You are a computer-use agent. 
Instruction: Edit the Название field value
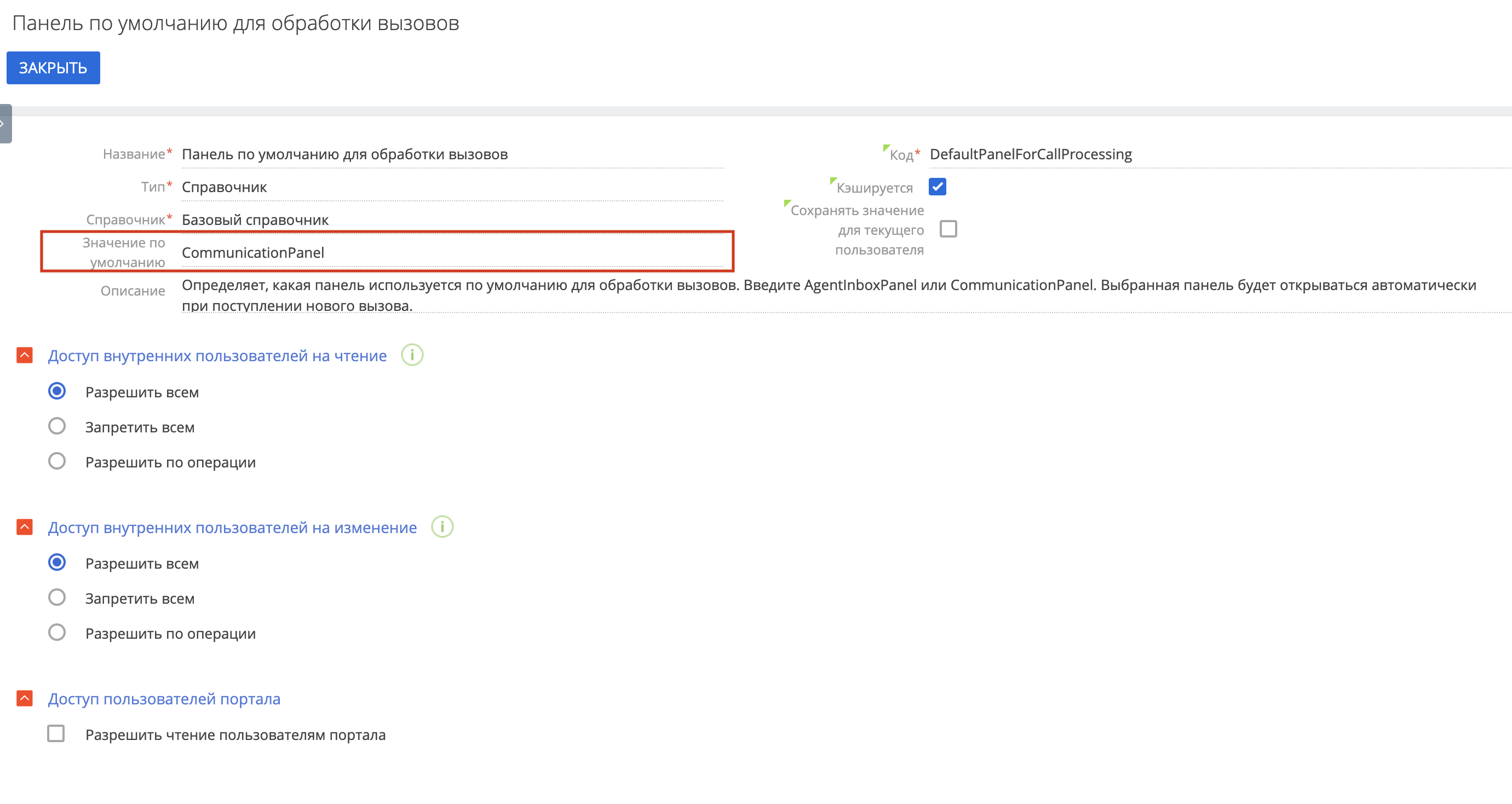point(452,154)
